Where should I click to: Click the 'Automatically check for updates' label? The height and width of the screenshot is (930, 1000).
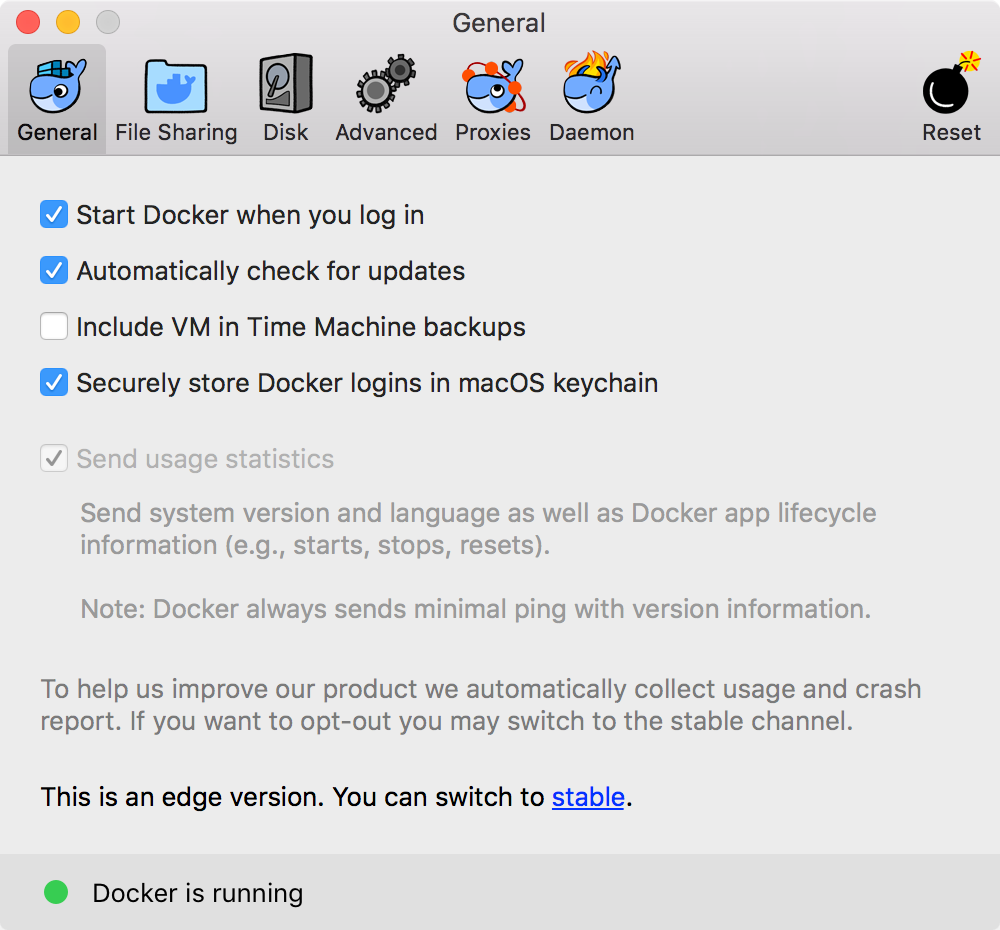click(x=270, y=271)
